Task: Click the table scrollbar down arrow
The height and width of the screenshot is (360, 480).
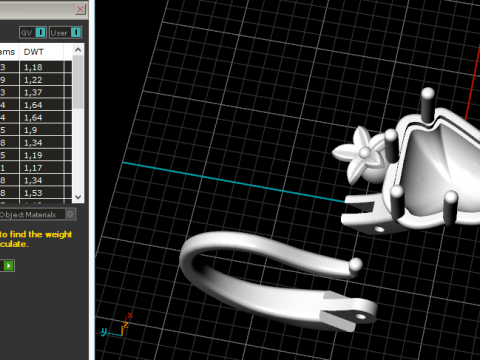Action: (78, 197)
